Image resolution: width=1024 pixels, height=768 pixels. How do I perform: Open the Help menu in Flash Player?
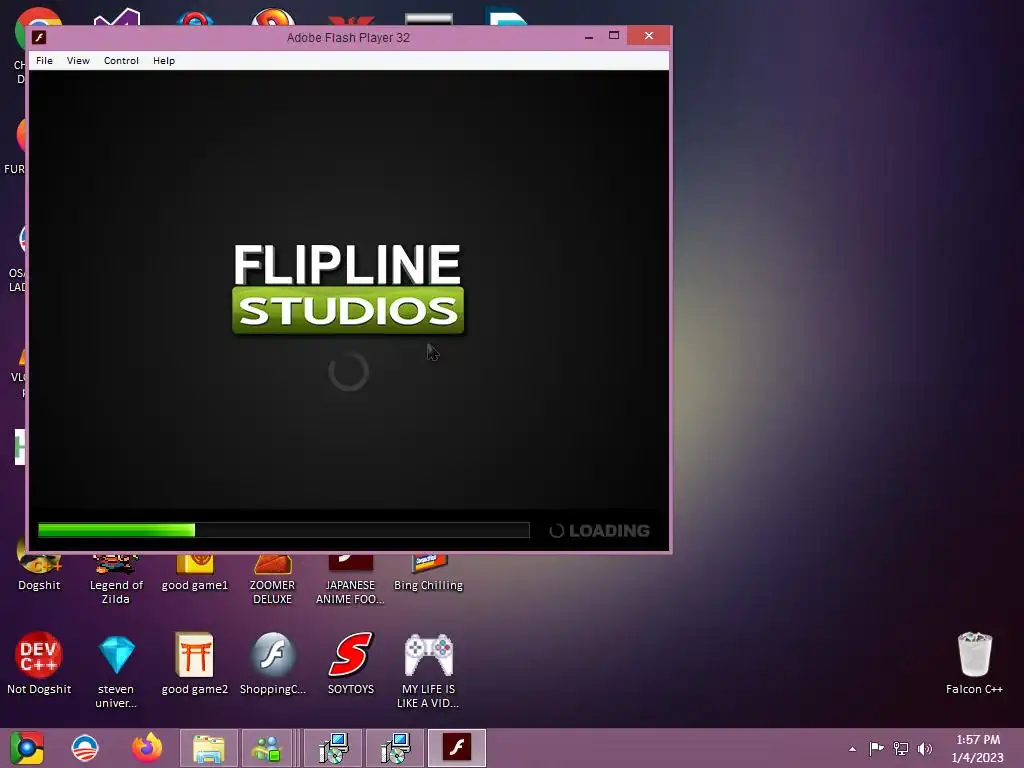point(164,61)
